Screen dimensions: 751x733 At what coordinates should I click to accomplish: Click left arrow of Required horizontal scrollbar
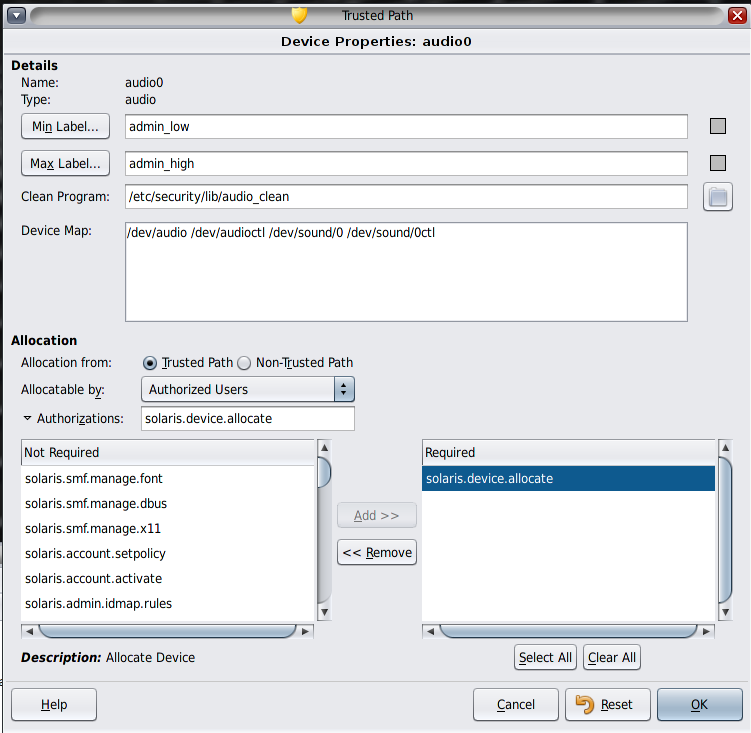[430, 631]
